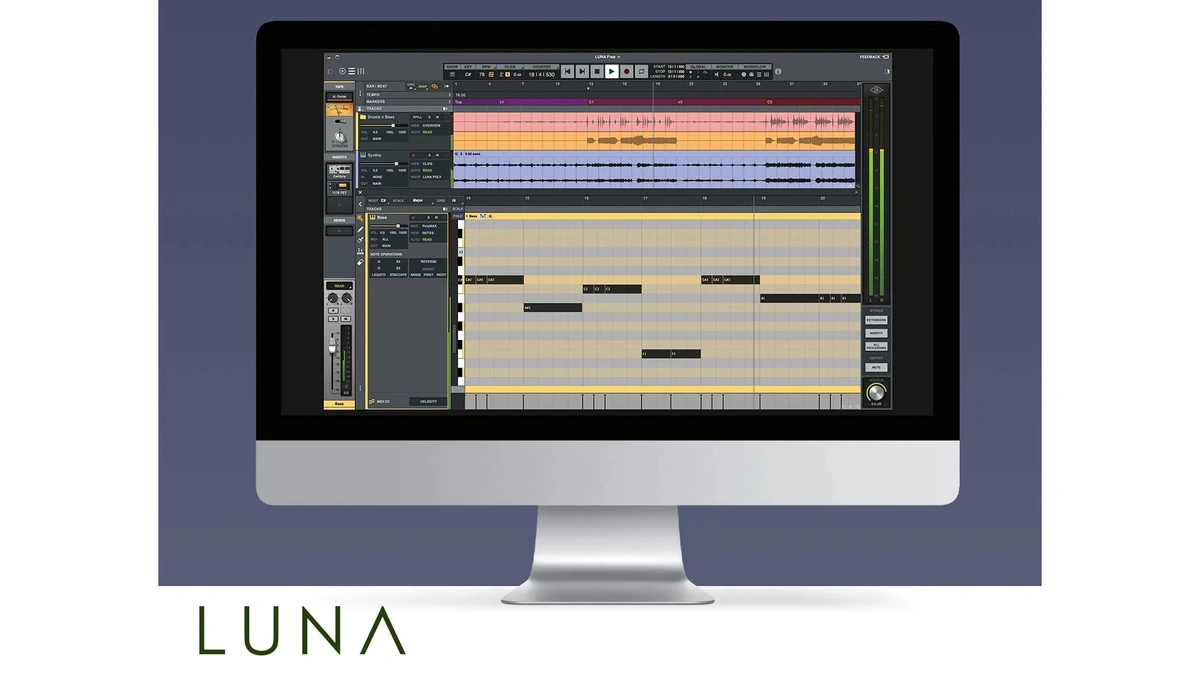This screenshot has width=1200, height=675.
Task: Open the Workflow section in transport bar
Action: (x=755, y=67)
